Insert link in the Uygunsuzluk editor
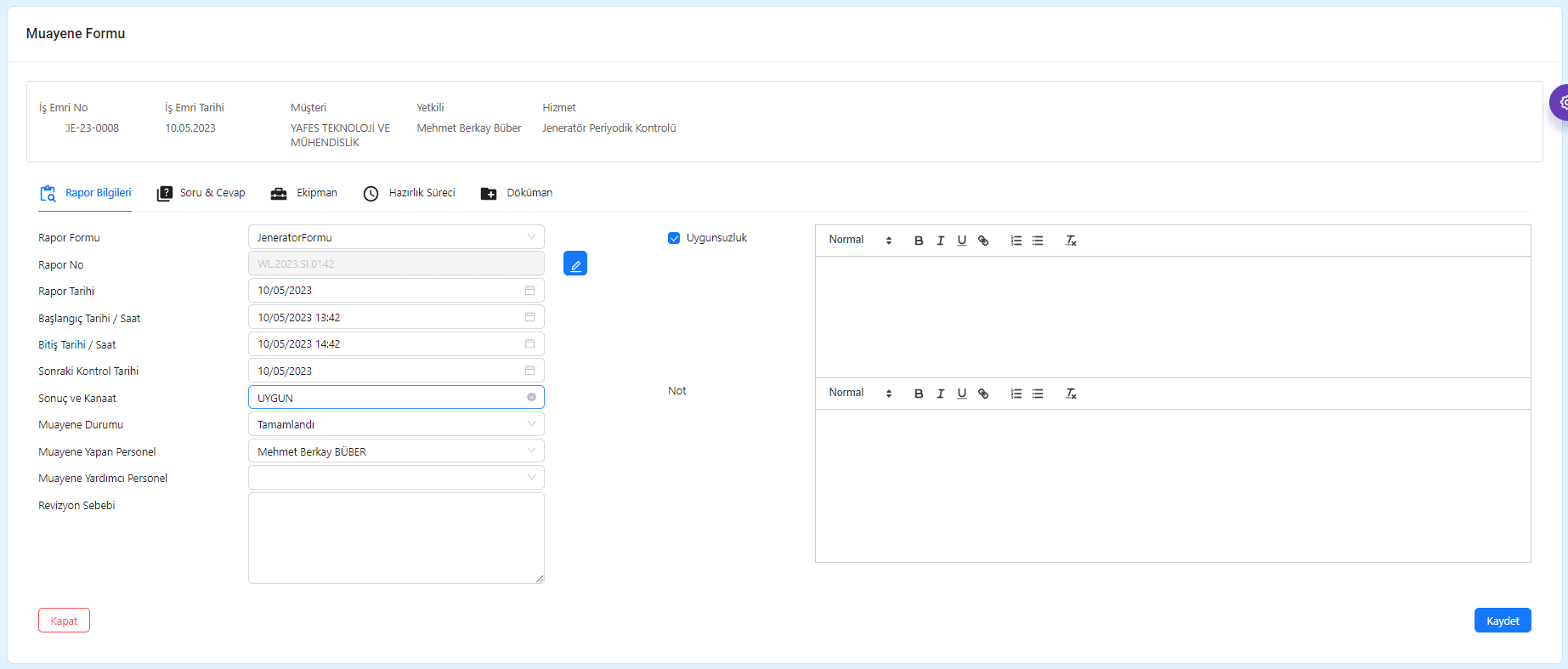Image resolution: width=1568 pixels, height=669 pixels. pos(983,241)
